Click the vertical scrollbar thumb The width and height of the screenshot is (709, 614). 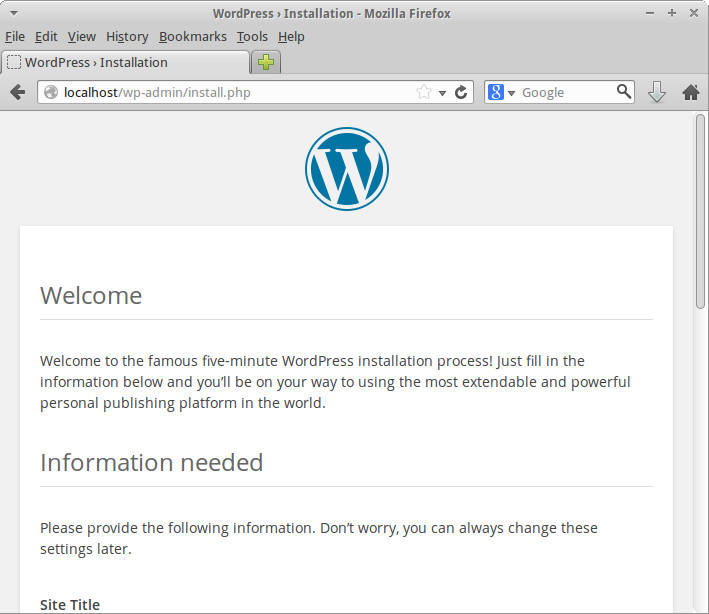(700, 212)
